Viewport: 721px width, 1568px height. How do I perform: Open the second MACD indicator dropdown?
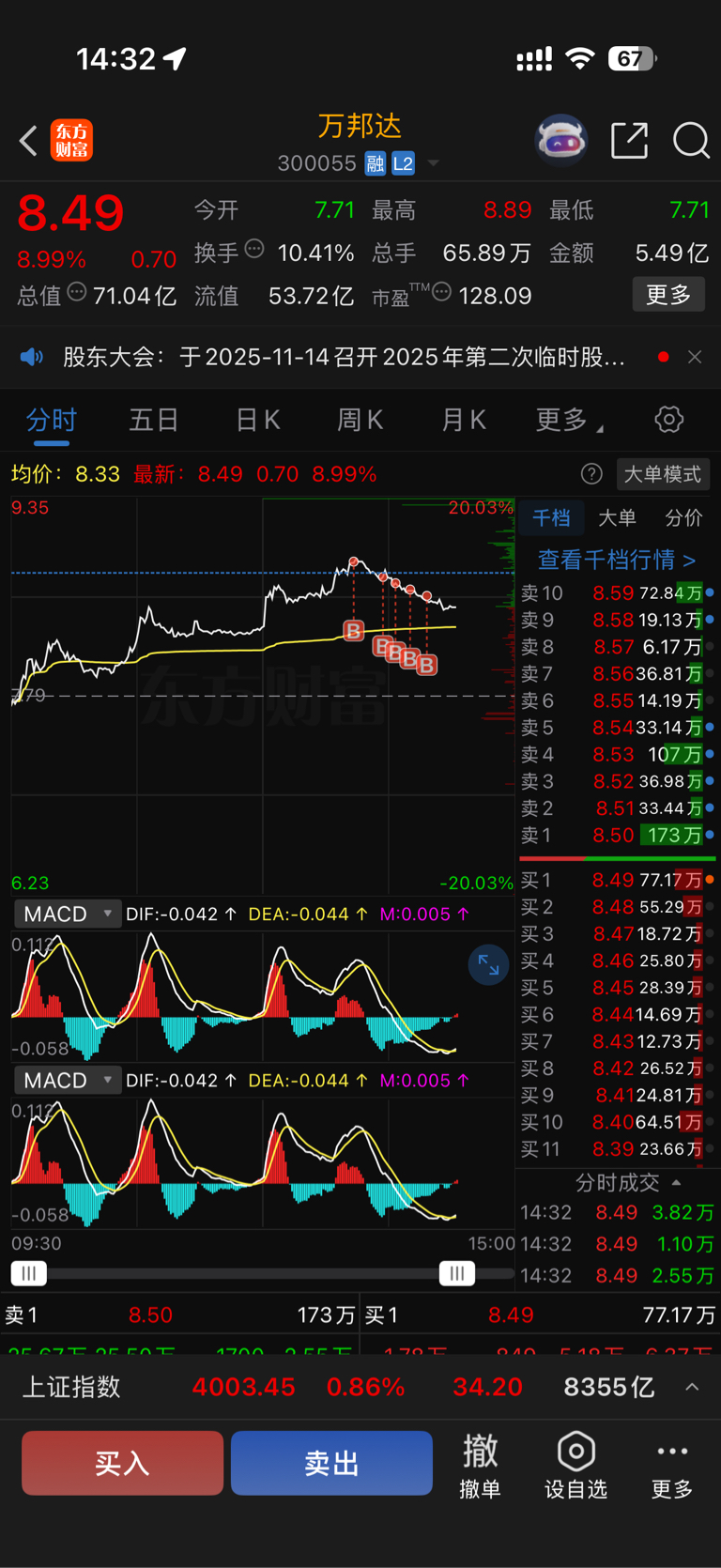tap(68, 1080)
